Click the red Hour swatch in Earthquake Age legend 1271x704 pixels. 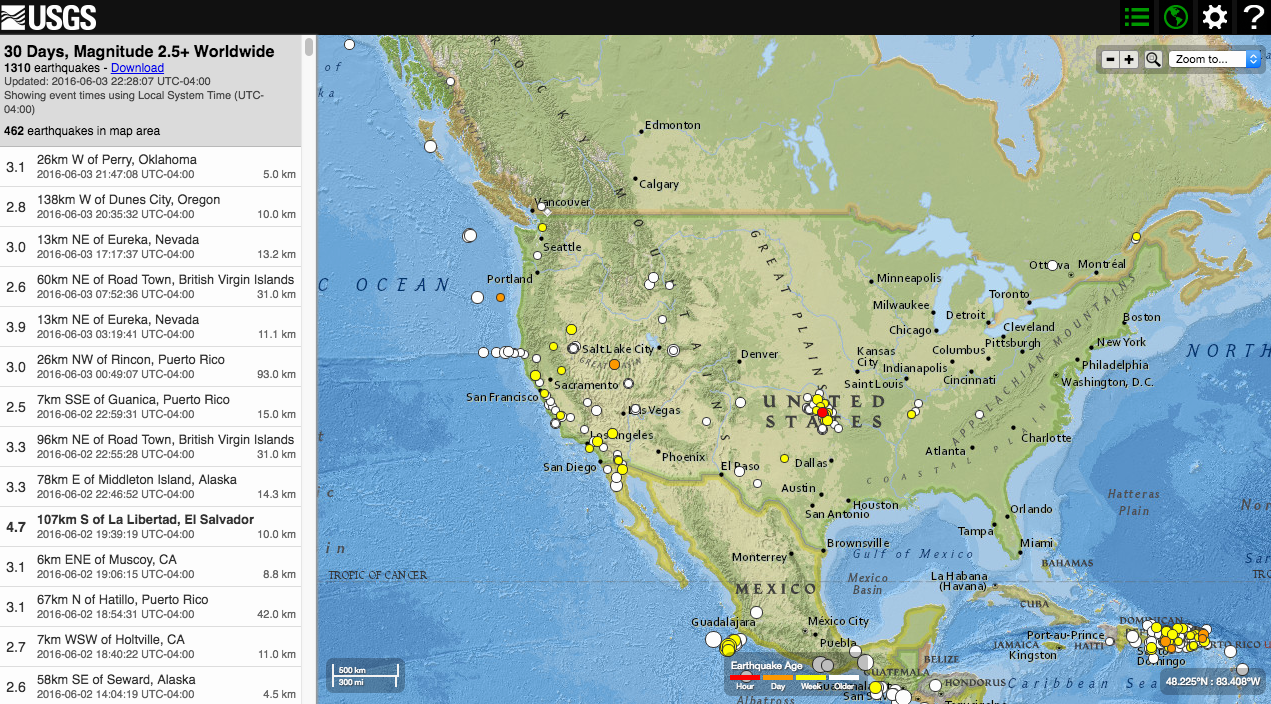745,677
